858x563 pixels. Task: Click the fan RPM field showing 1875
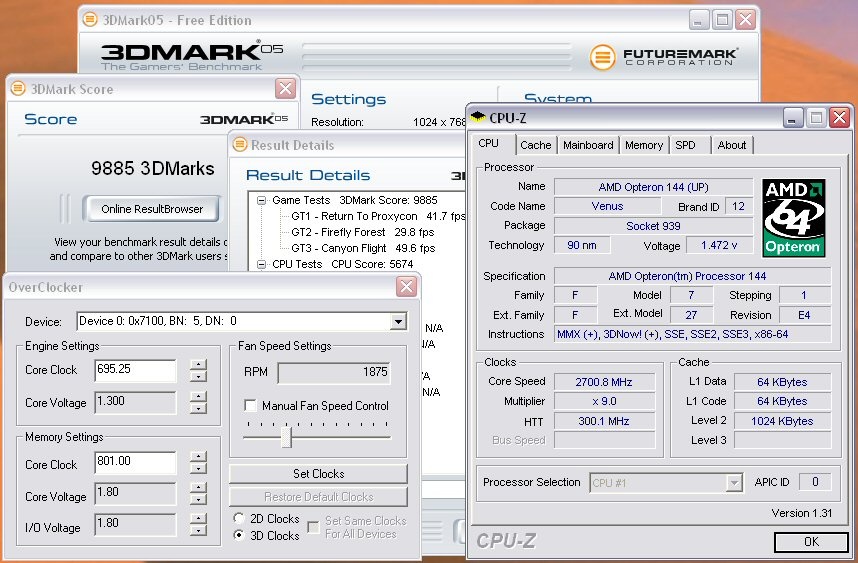(x=334, y=373)
